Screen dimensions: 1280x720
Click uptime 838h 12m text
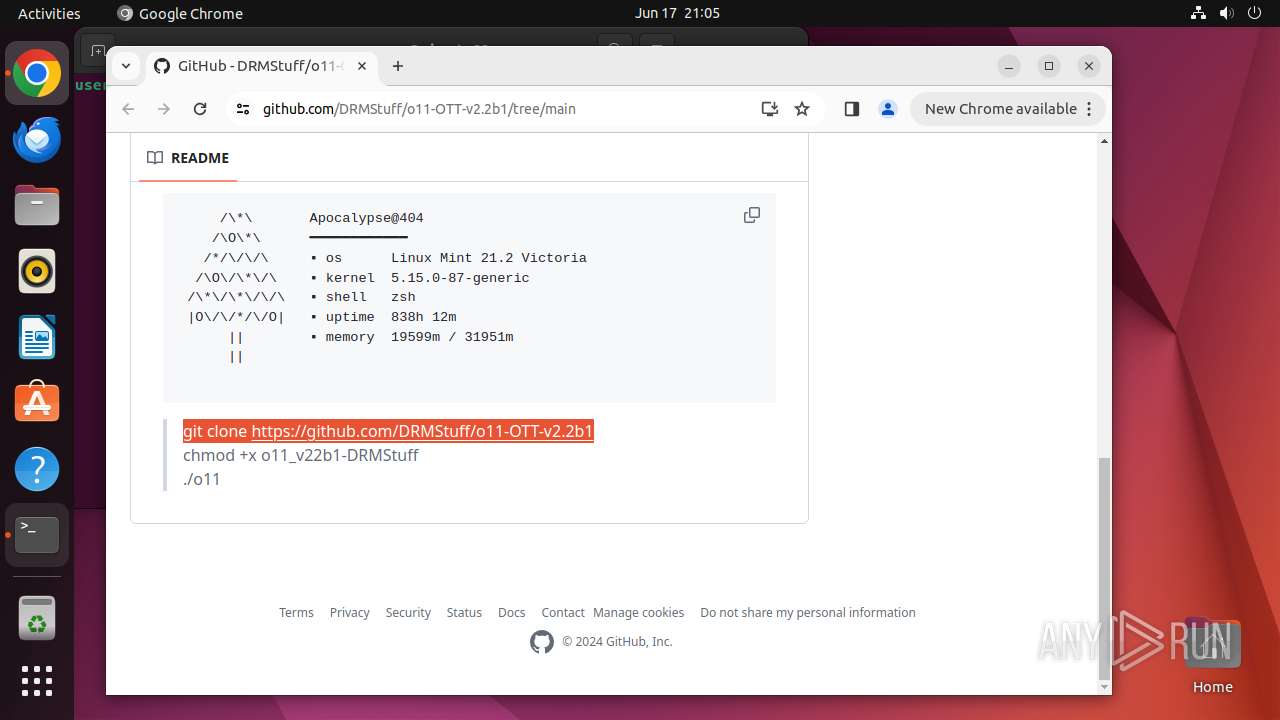[391, 317]
